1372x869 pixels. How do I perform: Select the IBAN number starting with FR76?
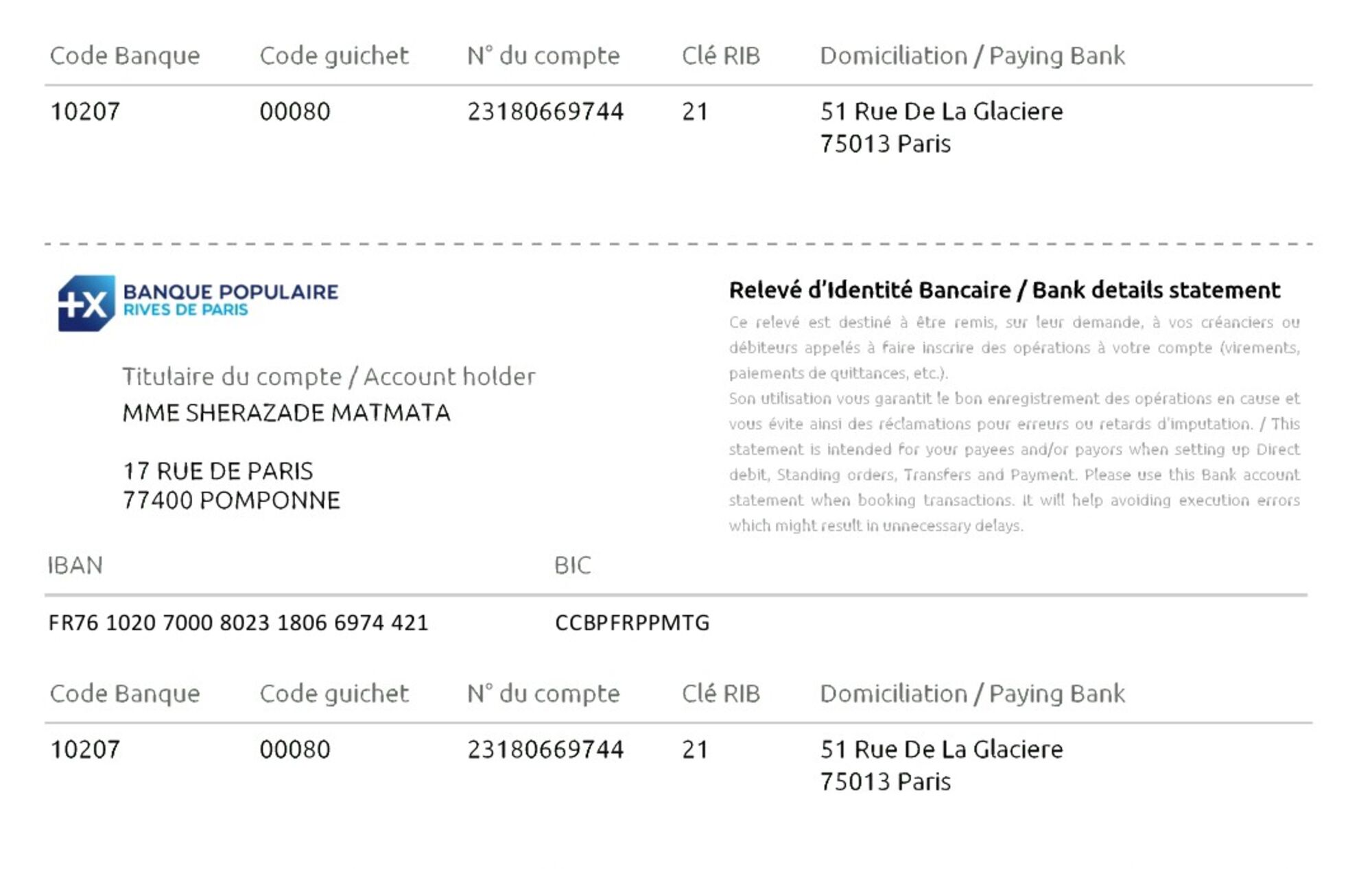(x=238, y=623)
